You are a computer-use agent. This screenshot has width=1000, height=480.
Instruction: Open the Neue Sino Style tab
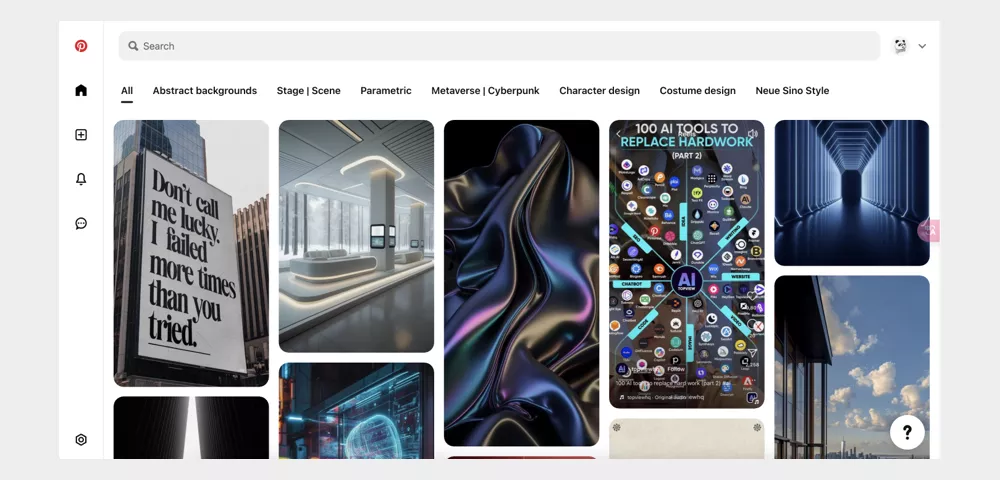tap(792, 91)
